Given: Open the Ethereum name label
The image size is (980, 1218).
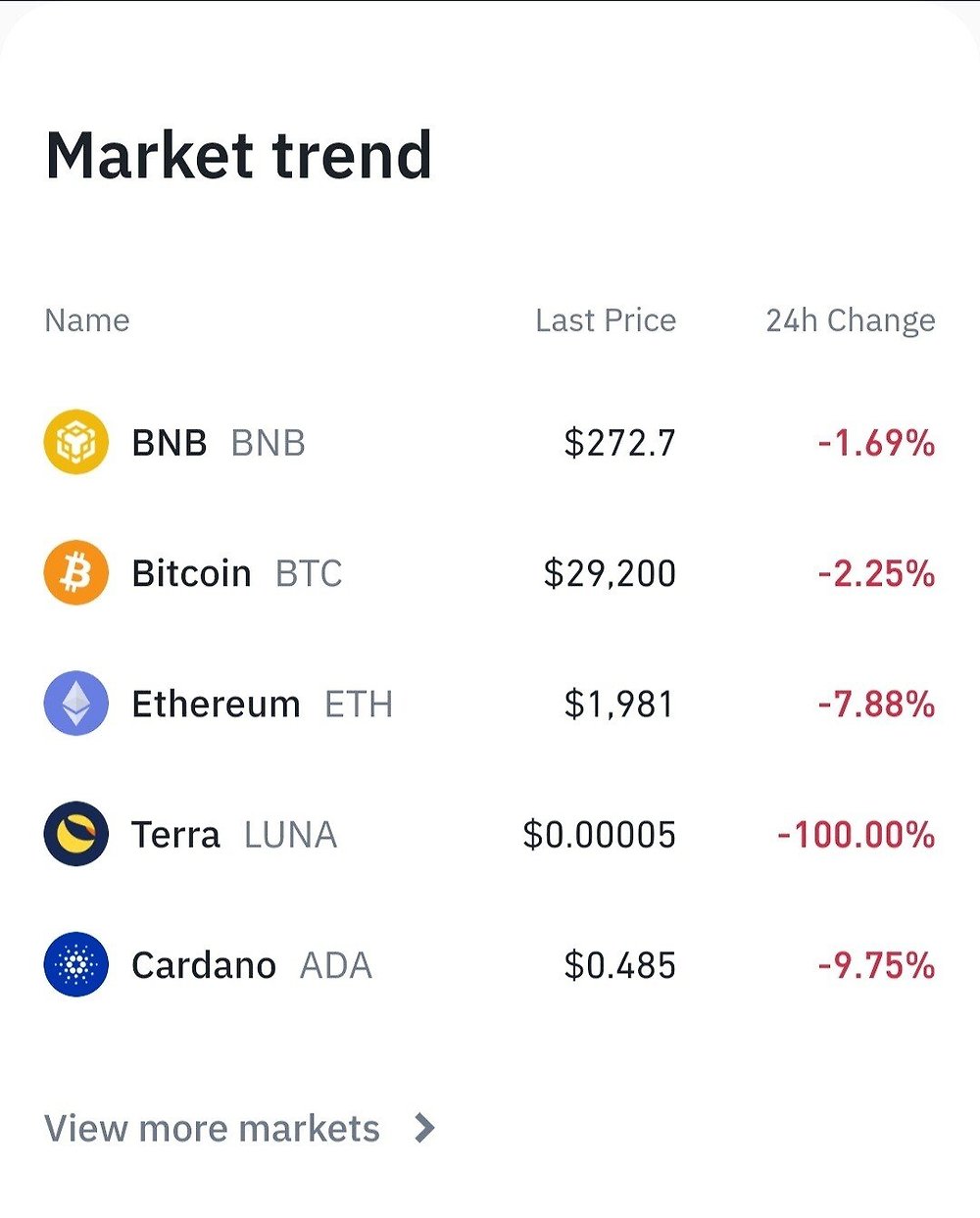Looking at the screenshot, I should (216, 704).
